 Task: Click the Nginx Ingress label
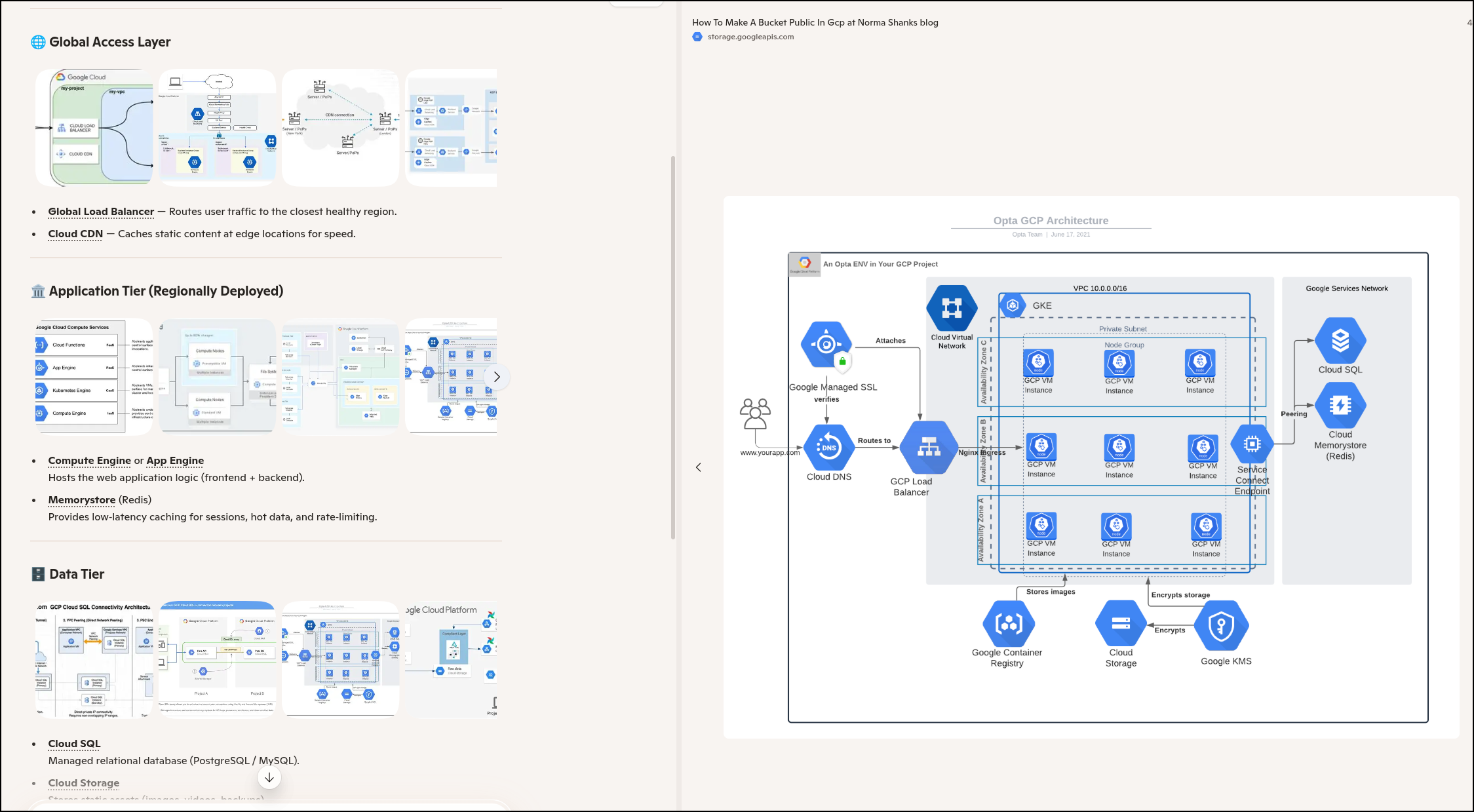[x=982, y=452]
